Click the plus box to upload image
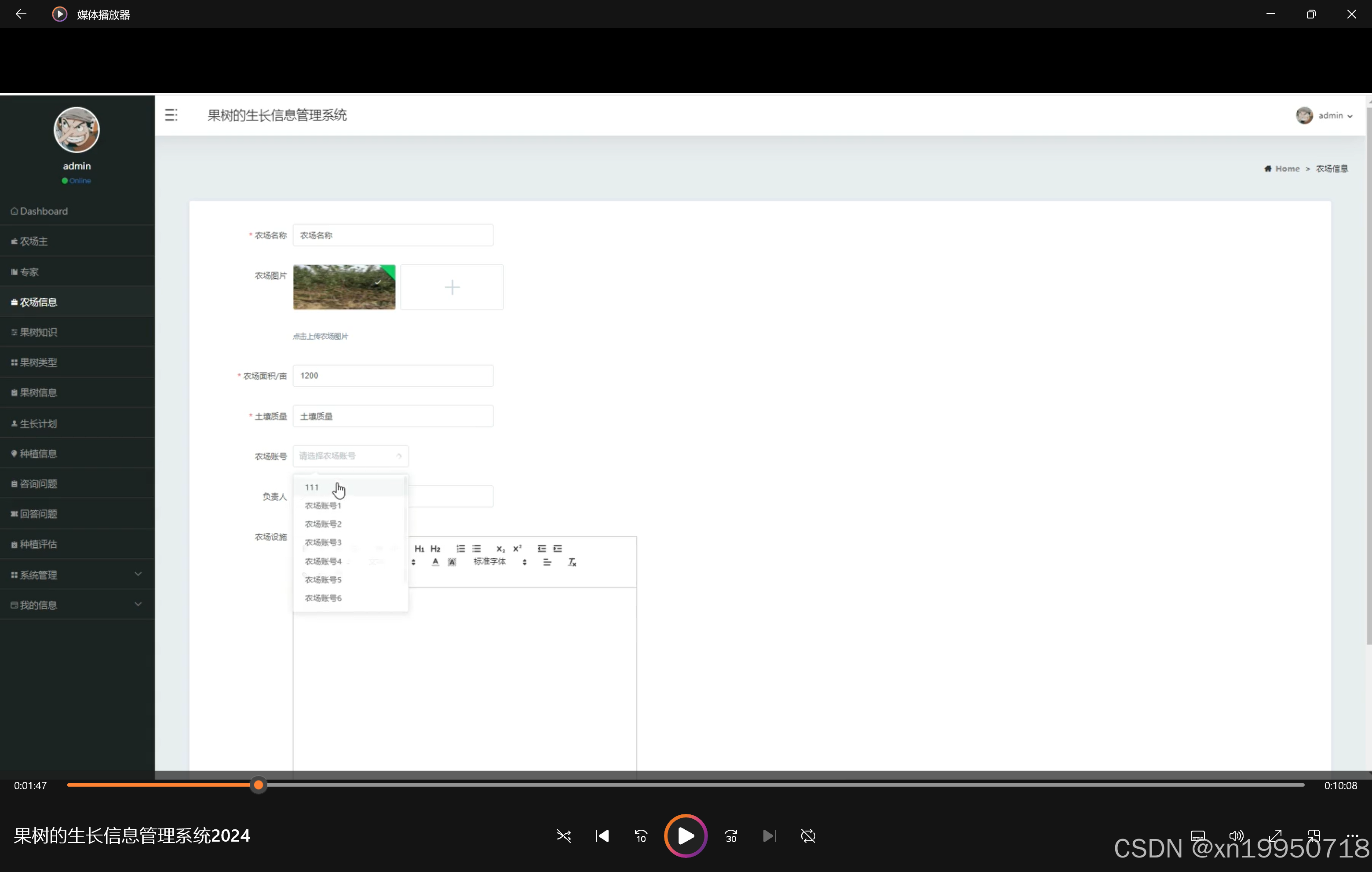Image resolution: width=1372 pixels, height=872 pixels. coord(452,287)
